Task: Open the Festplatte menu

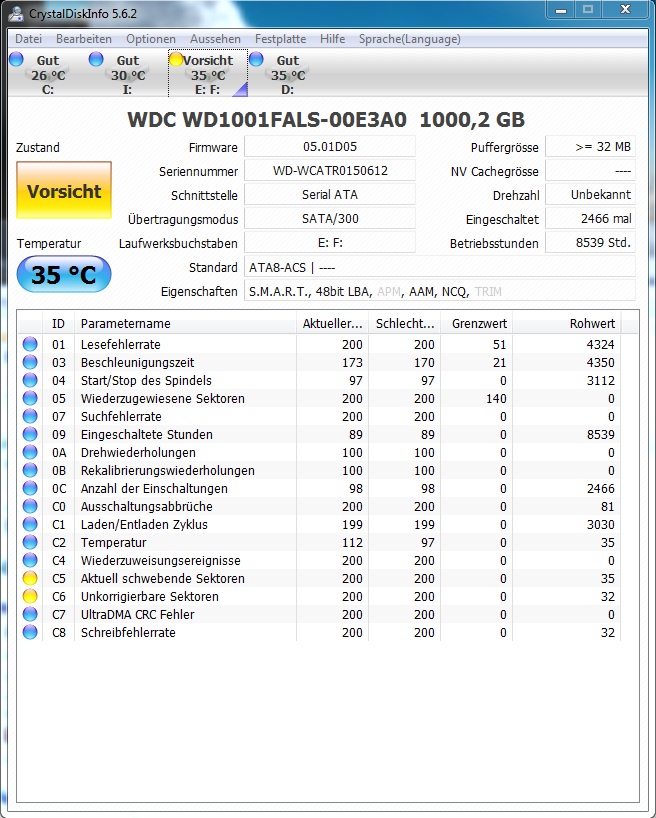Action: [x=280, y=39]
